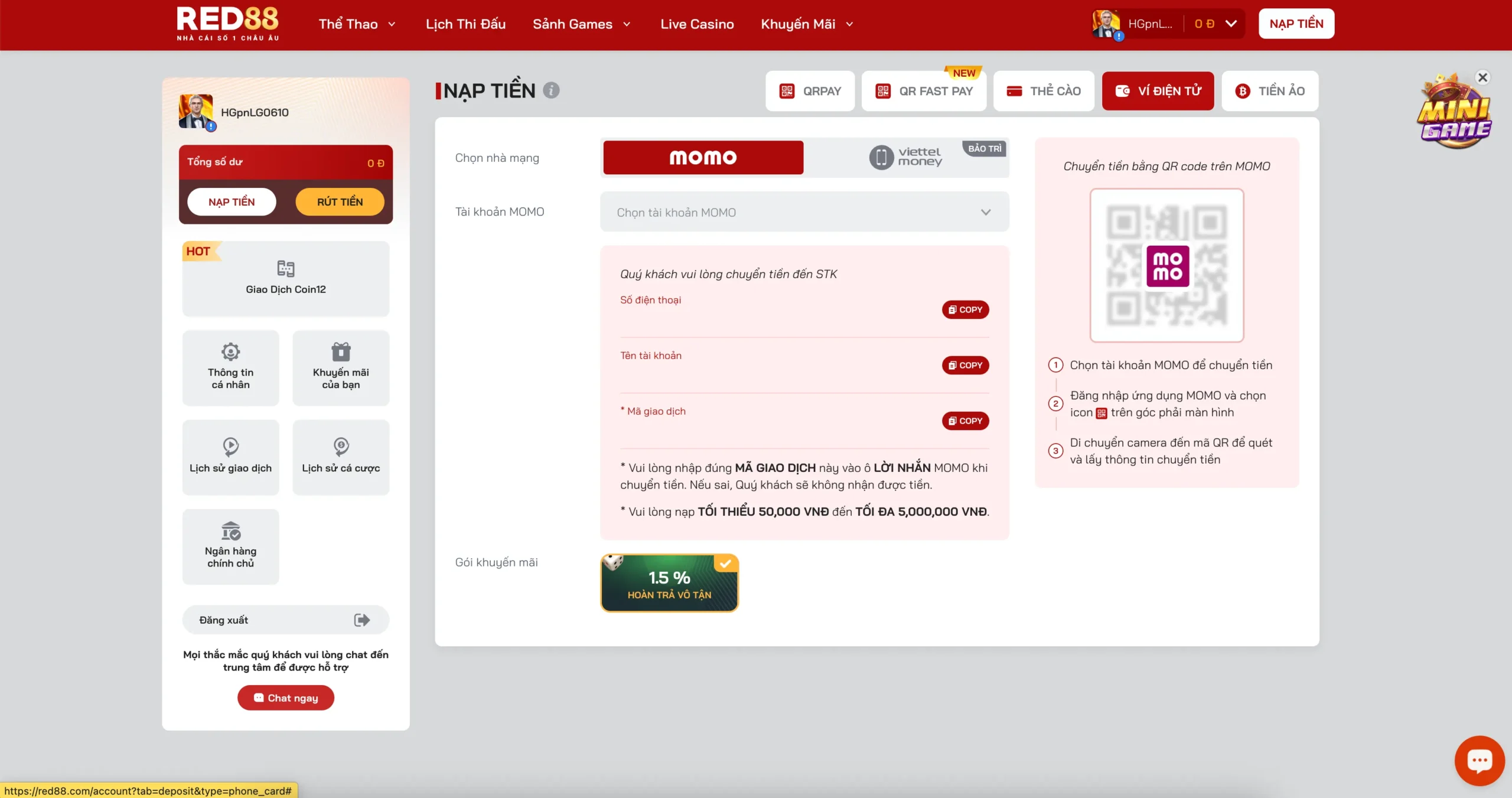Click the user avatar in the header
Screen dimensions: 1512x798
pyautogui.click(x=1106, y=24)
